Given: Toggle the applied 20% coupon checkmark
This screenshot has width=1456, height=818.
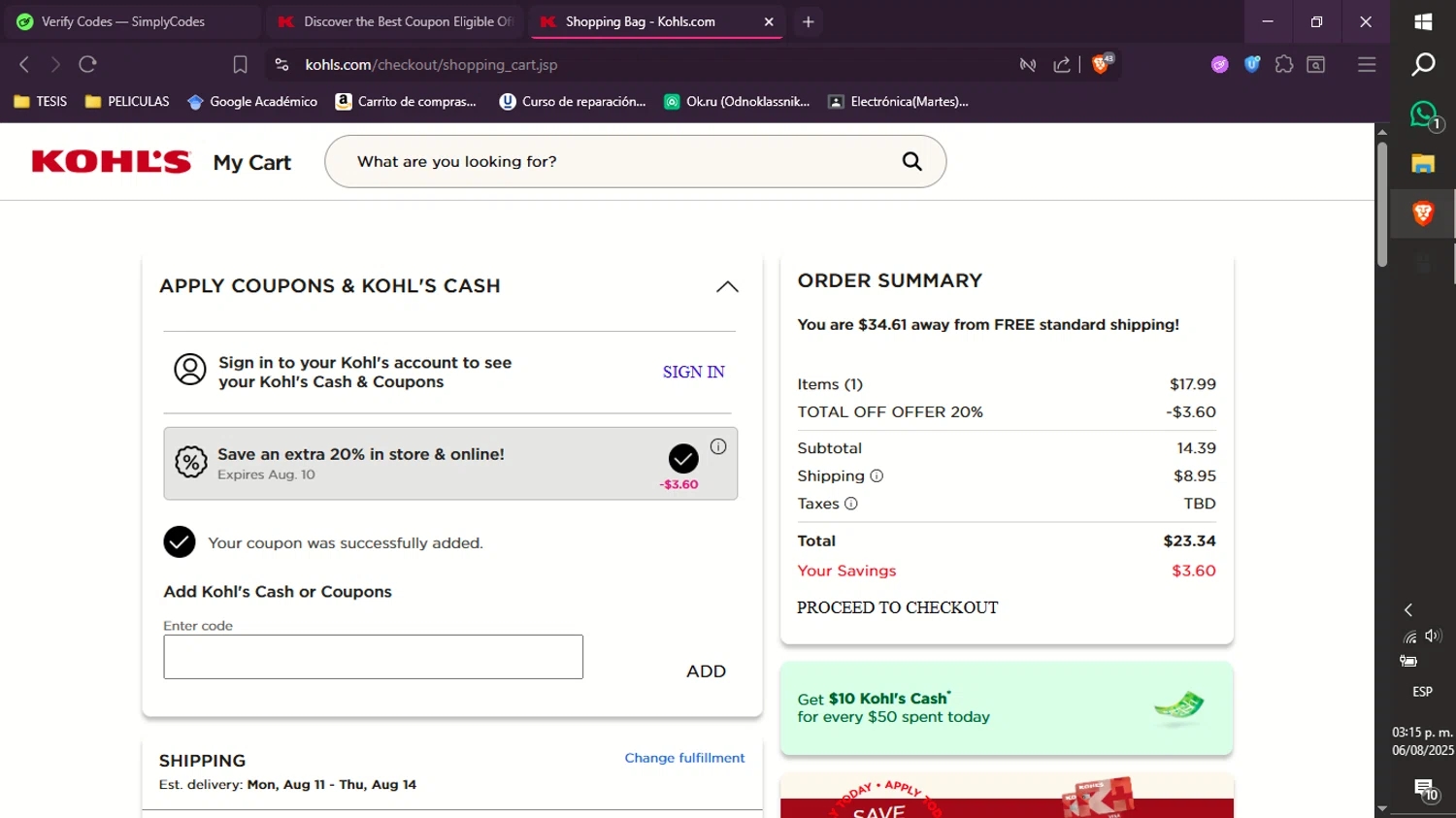Looking at the screenshot, I should (x=683, y=459).
